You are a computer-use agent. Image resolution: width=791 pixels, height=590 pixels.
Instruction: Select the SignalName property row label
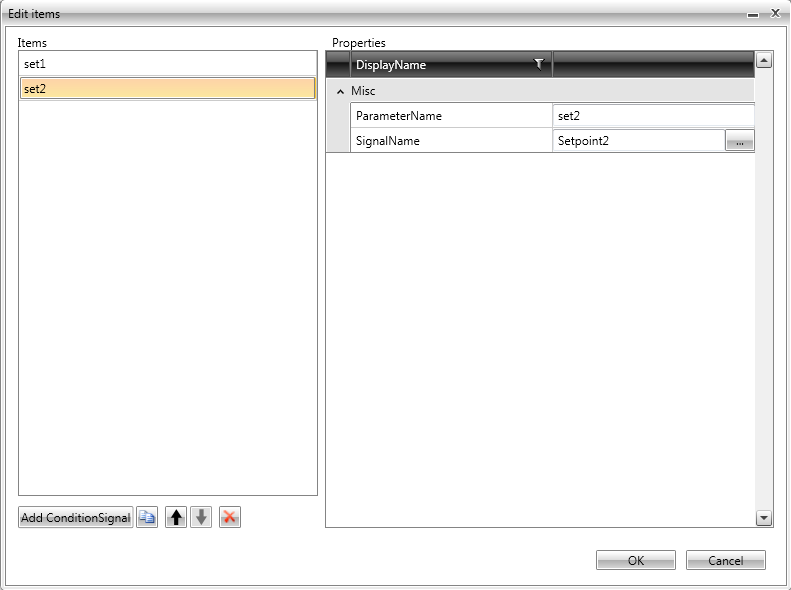[x=450, y=141]
